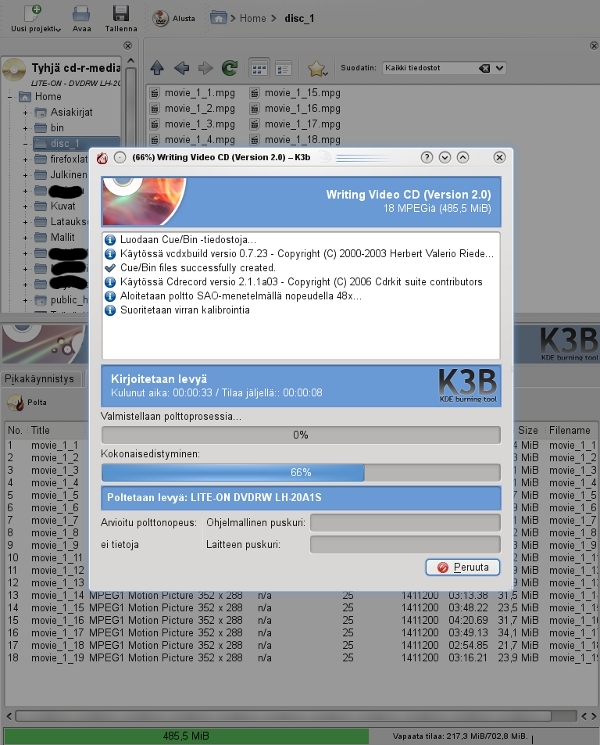Click the No. column header
The image size is (600, 745).
click(15, 430)
